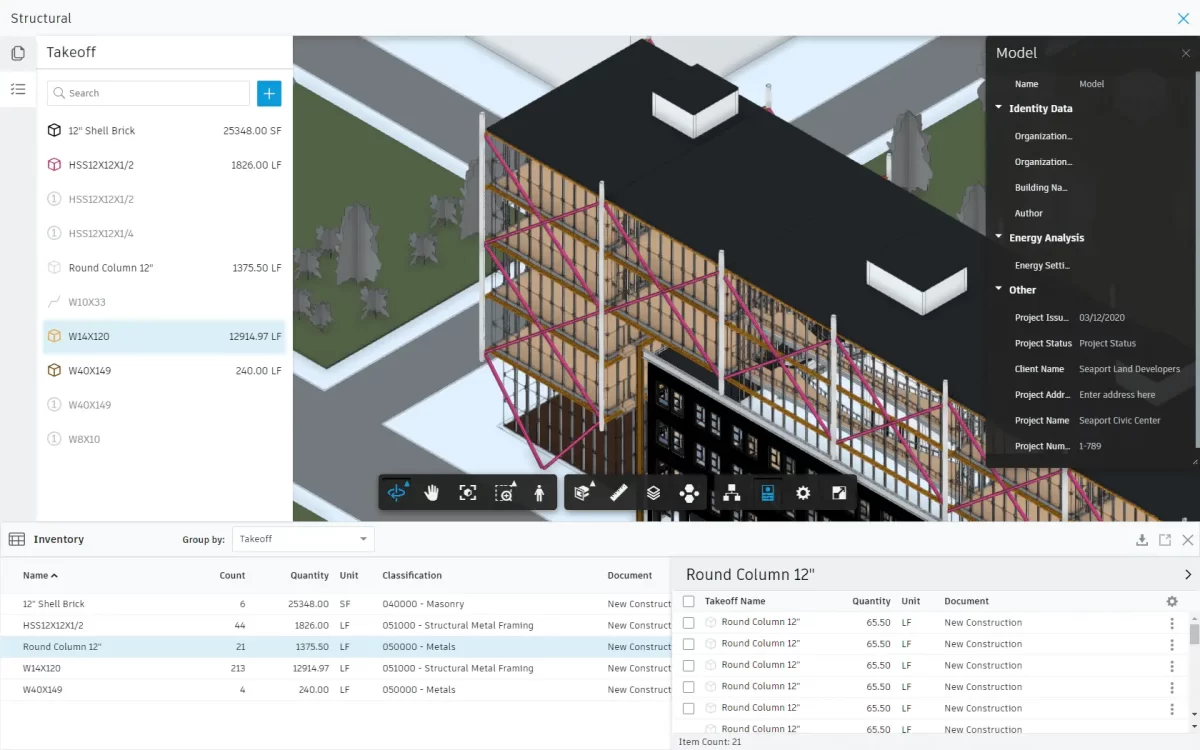Open the Sheets icon in left sidebar
This screenshot has height=750, width=1200.
coord(18,54)
